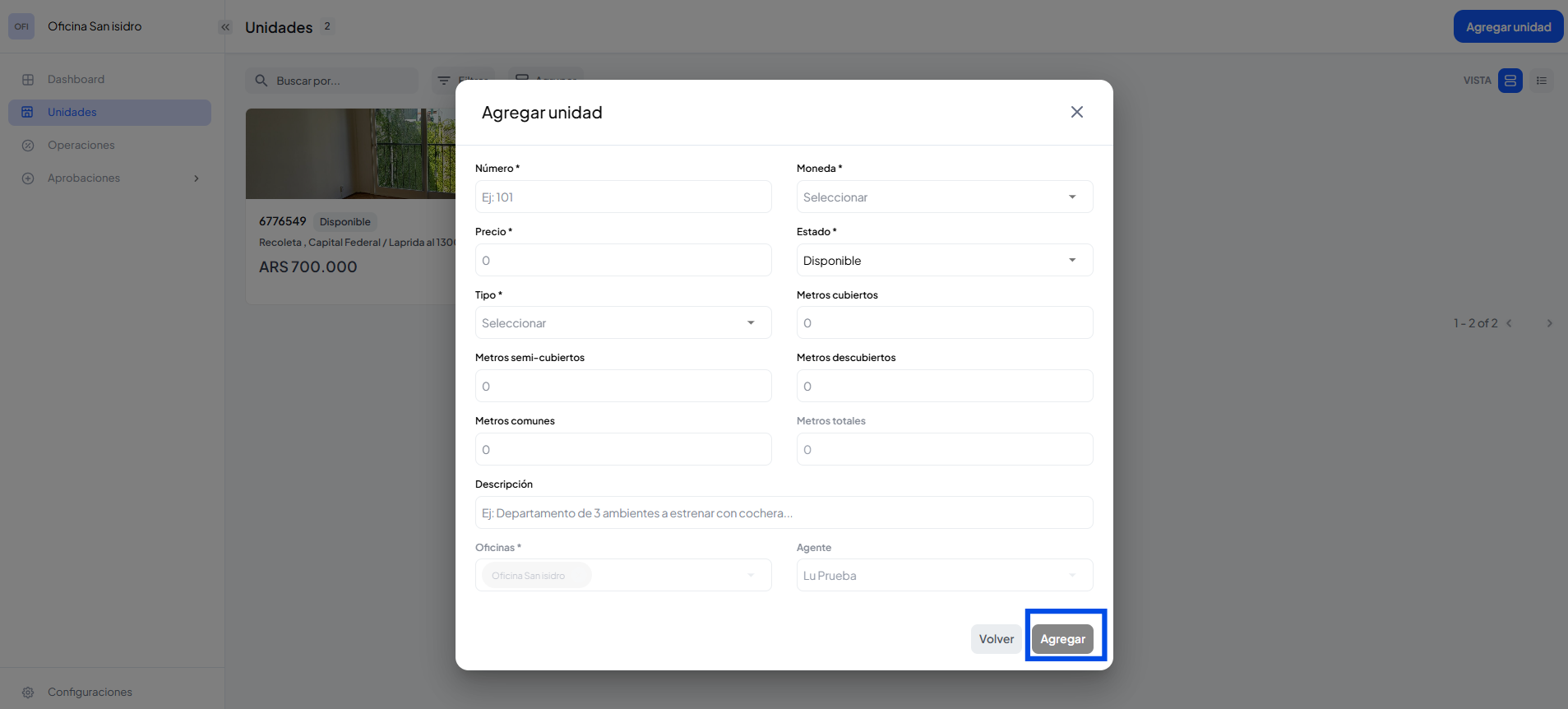Click the search magnifier icon
Screen dimensions: 1568x709
pos(261,81)
